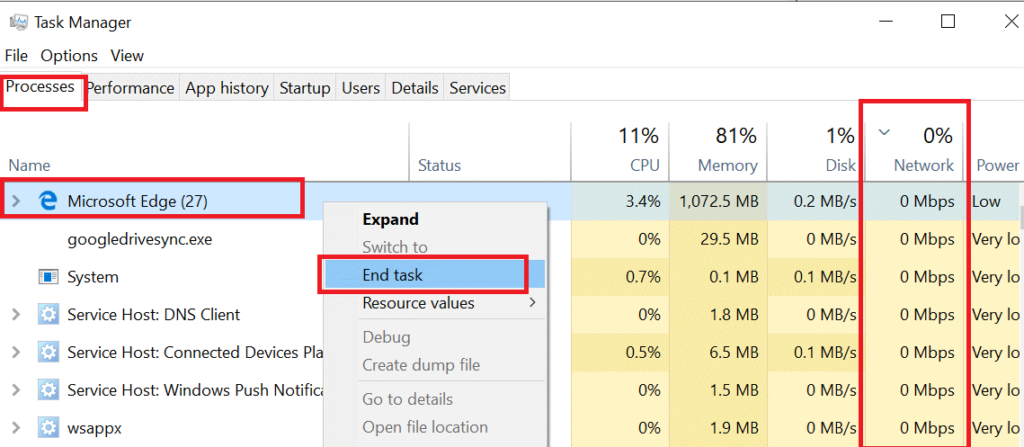
Task: Expand the Microsoft Edge (27) process group
Action: point(16,201)
